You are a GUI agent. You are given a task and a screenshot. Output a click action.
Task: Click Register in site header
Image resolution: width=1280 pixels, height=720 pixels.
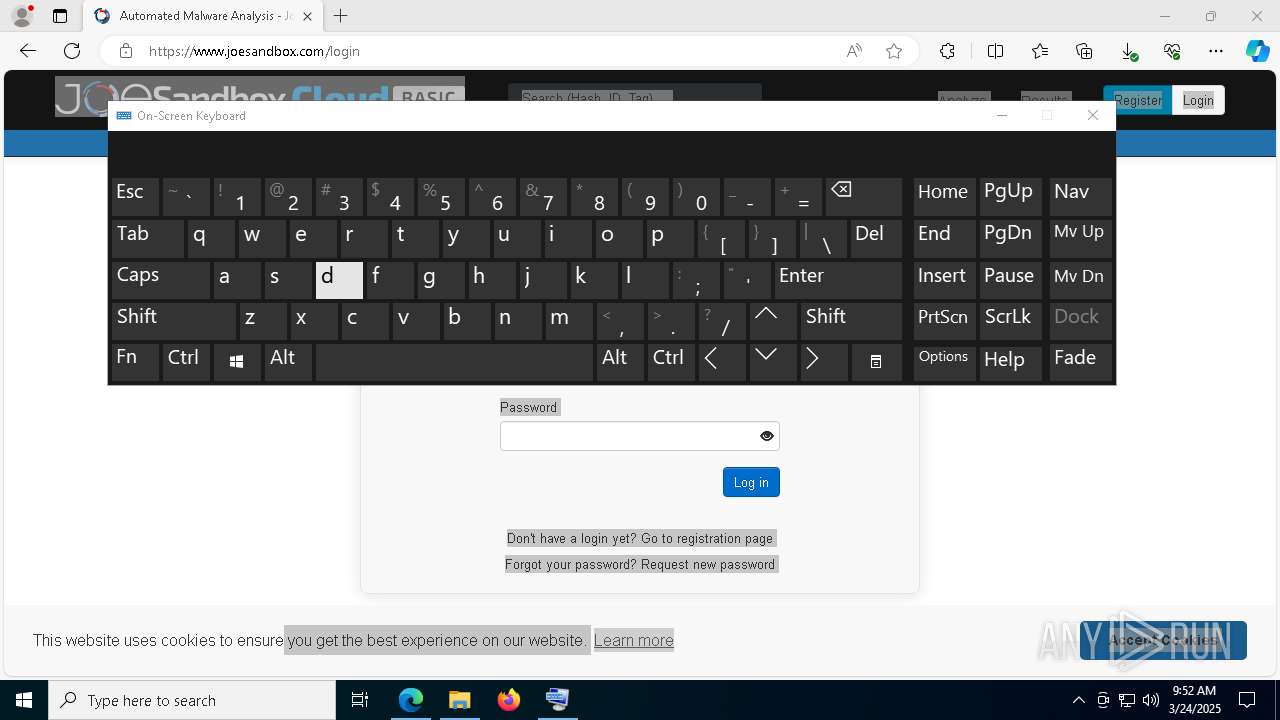click(x=1138, y=100)
